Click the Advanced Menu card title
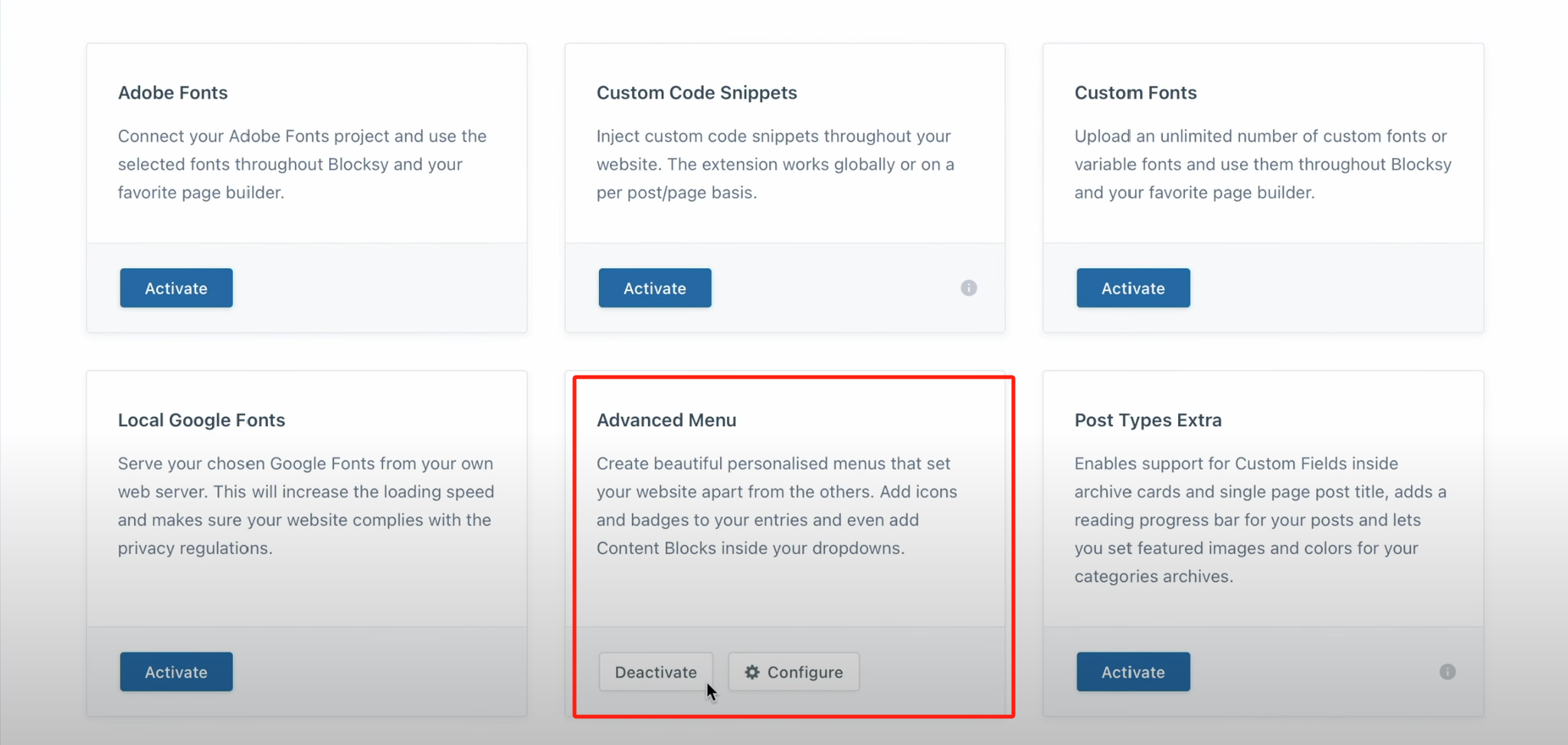Viewport: 1568px width, 745px height. point(666,420)
